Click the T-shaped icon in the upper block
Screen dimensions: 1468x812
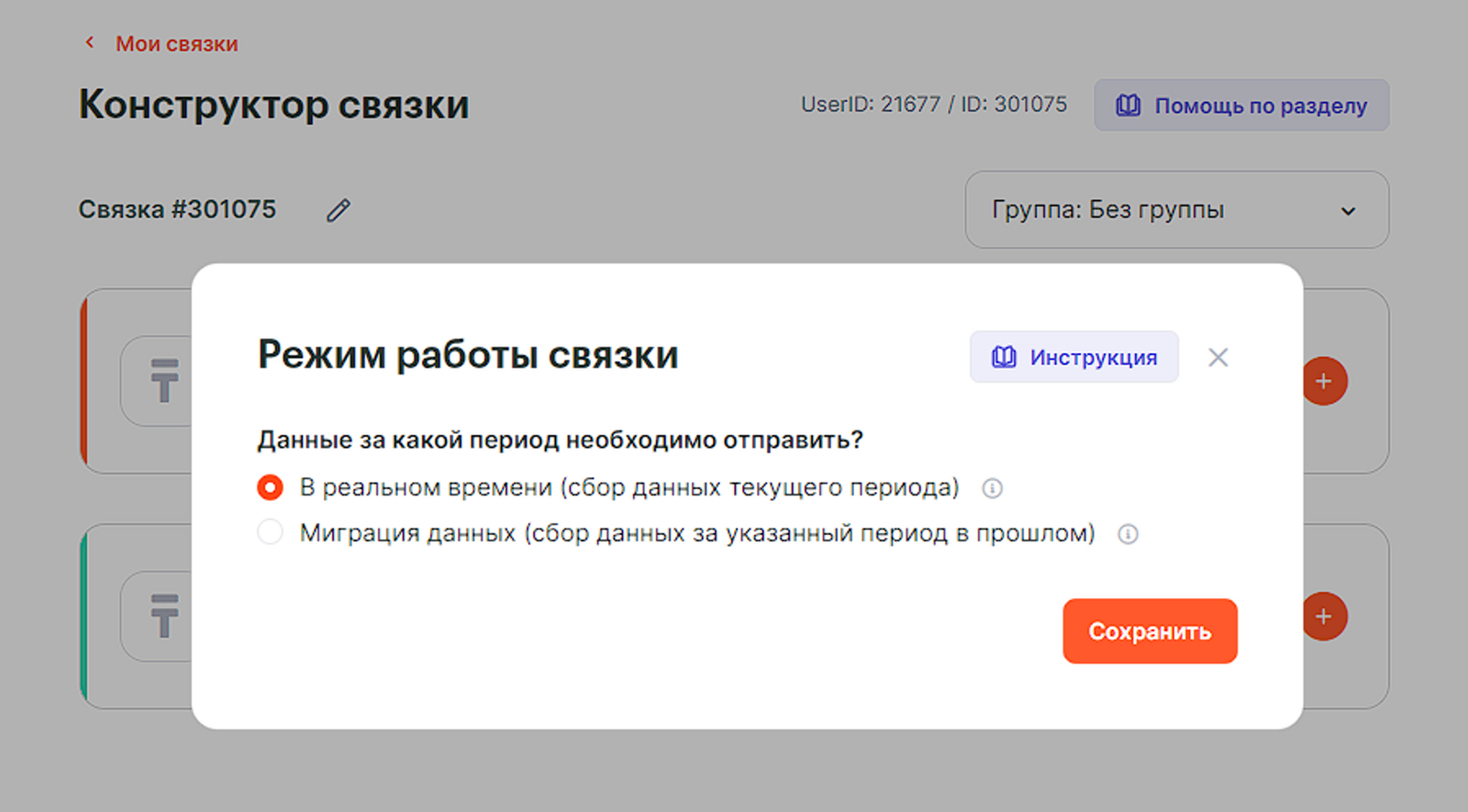164,381
